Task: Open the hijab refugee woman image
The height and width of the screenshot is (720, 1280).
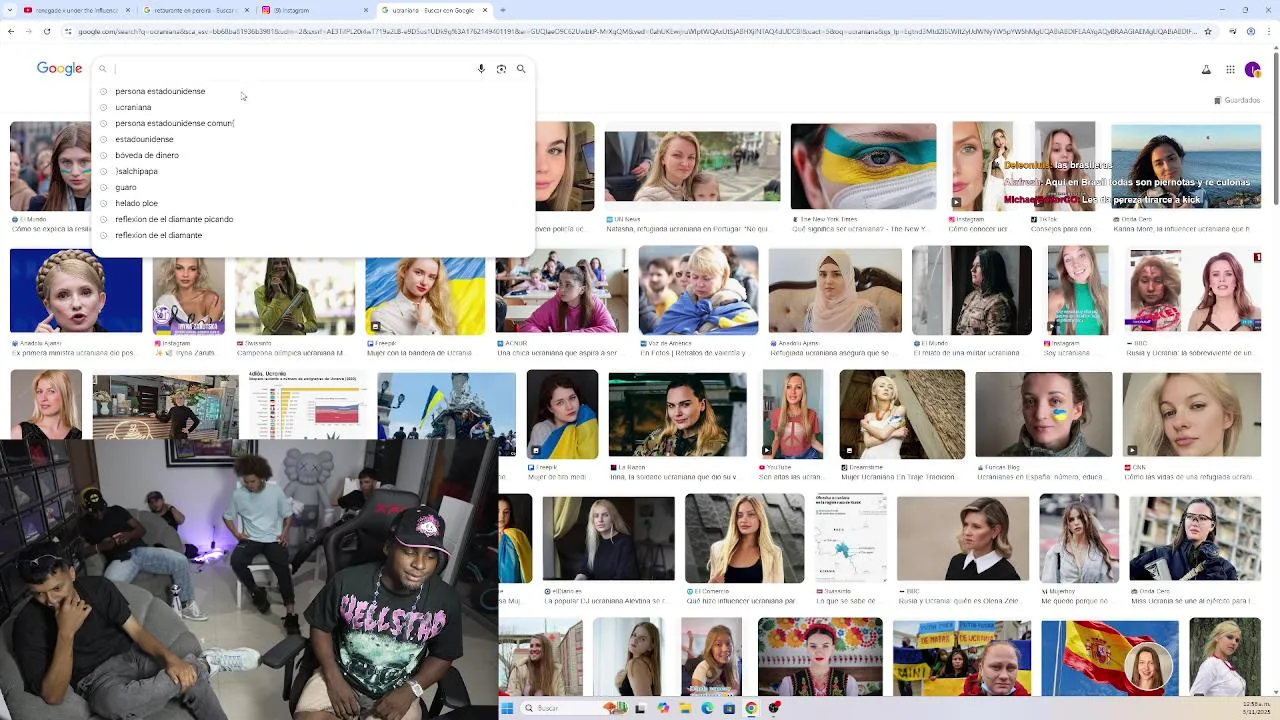Action: pos(835,291)
